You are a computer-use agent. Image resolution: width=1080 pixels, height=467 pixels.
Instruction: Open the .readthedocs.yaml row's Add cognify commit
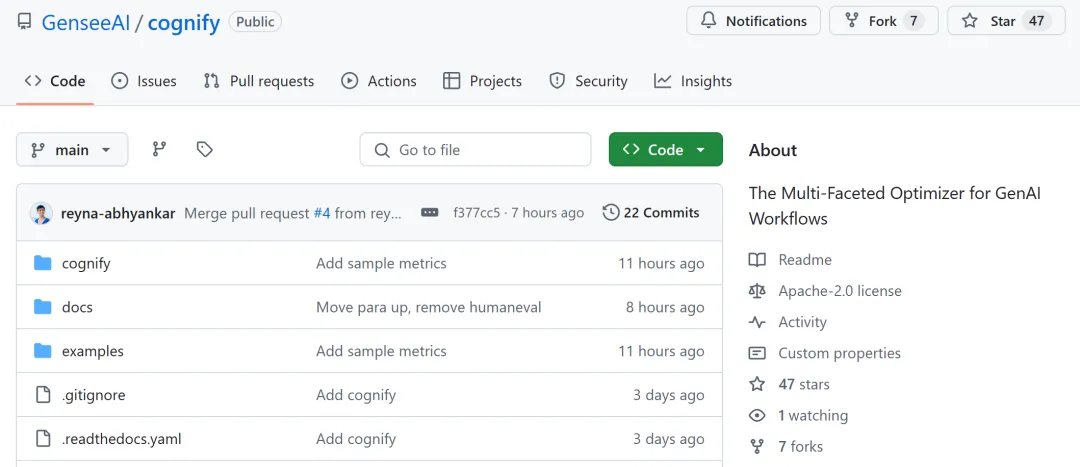click(356, 439)
